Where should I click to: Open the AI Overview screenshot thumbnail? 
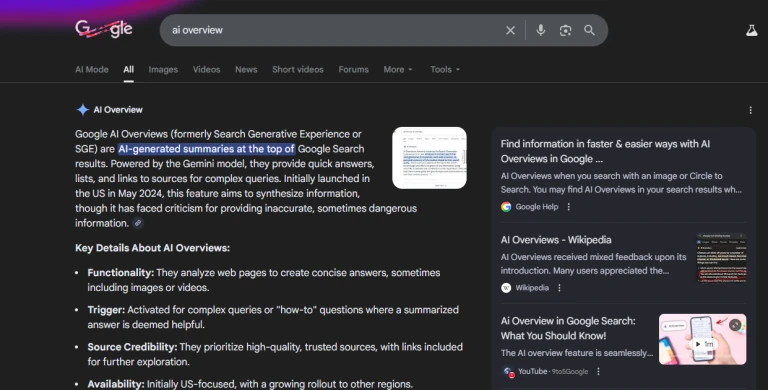point(430,158)
